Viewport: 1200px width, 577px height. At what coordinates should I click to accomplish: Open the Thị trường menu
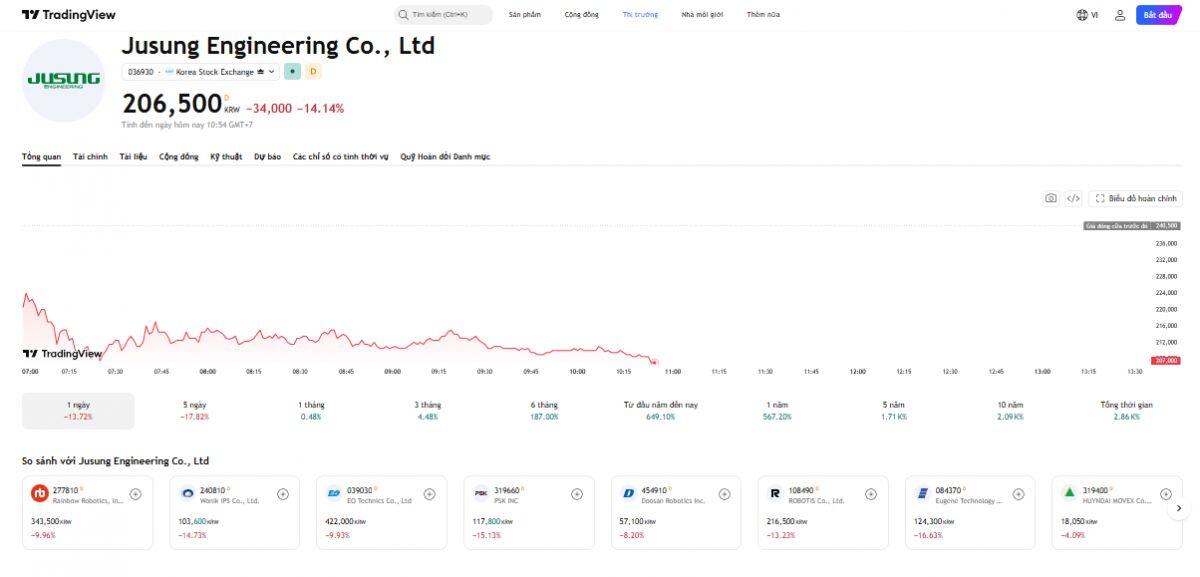coord(640,15)
